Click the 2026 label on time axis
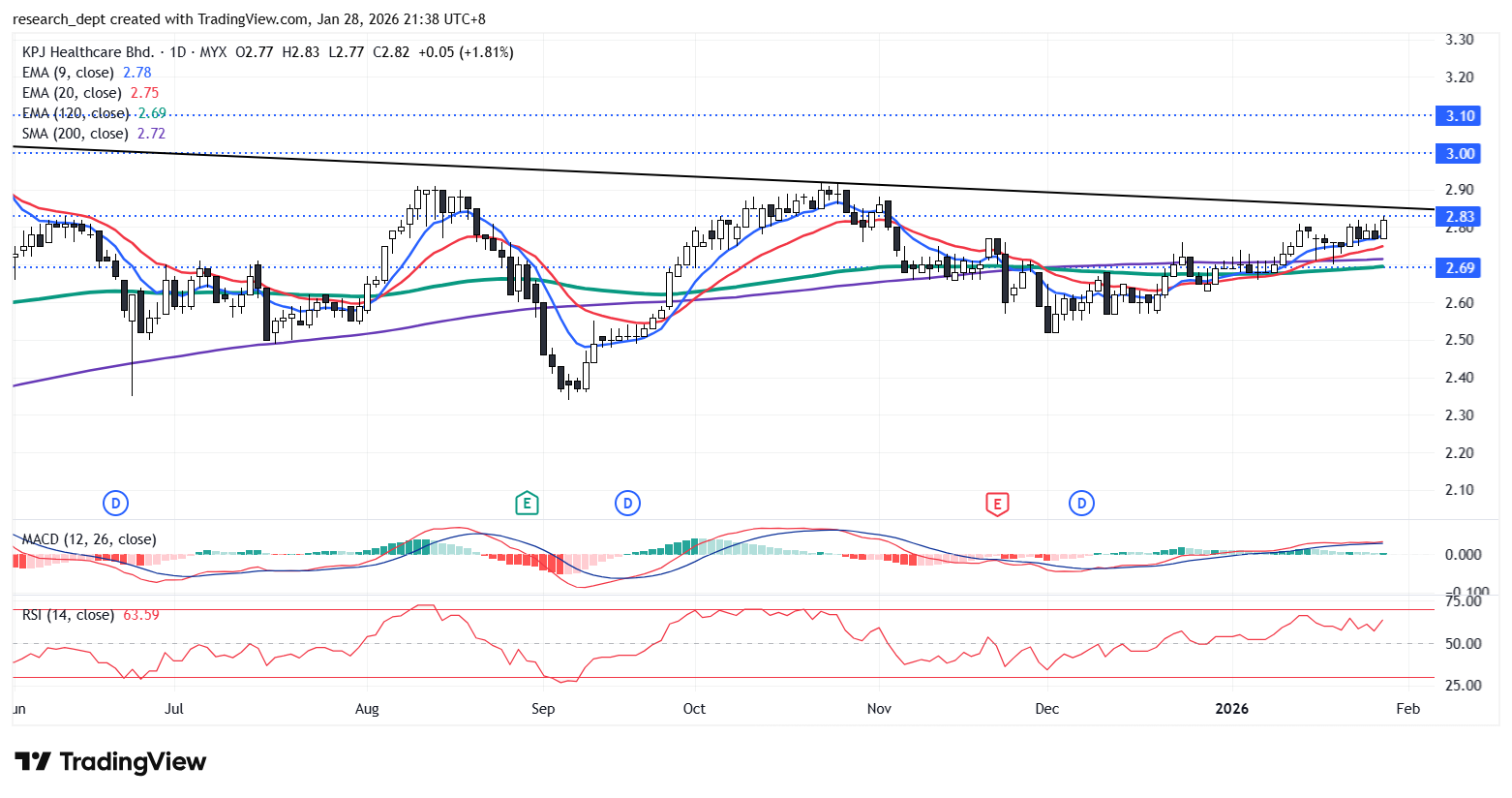The height and width of the screenshot is (798, 1512). tap(1231, 709)
